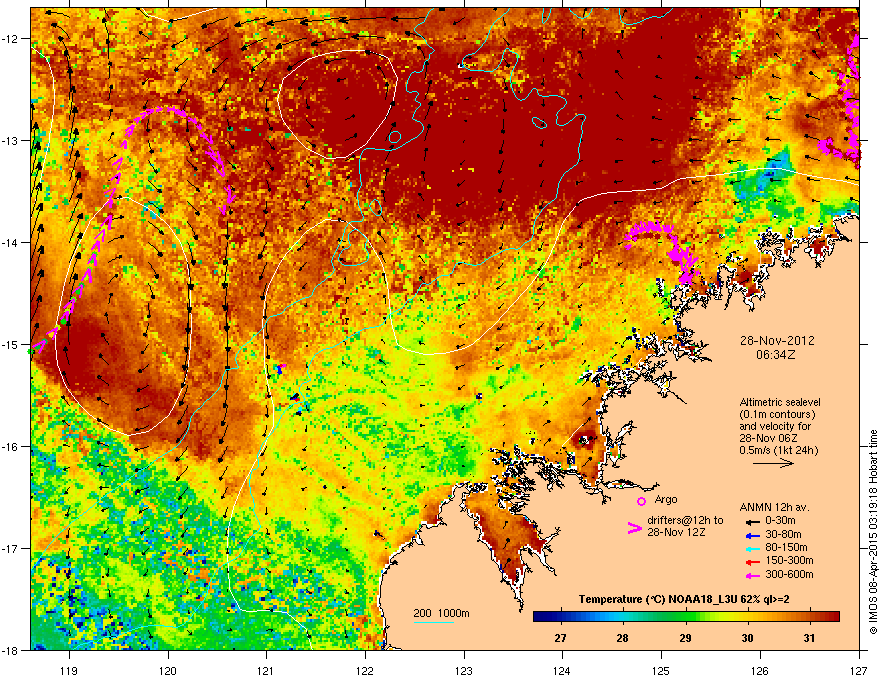Image resolution: width=880 pixels, height=680 pixels.
Task: Click the blue 30-80m arrow legend symbol
Action: 753,535
